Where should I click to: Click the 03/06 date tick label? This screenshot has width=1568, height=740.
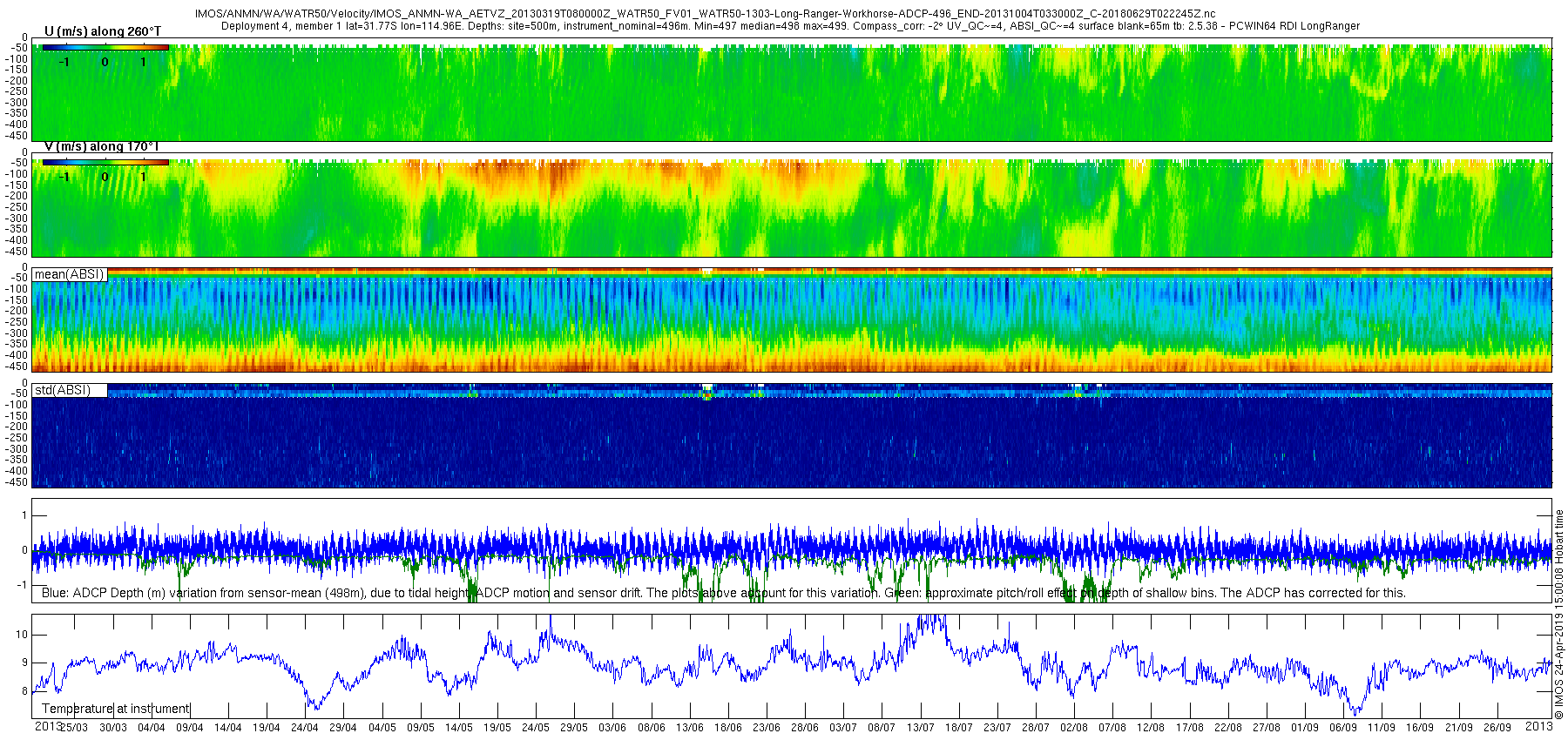coord(612,728)
